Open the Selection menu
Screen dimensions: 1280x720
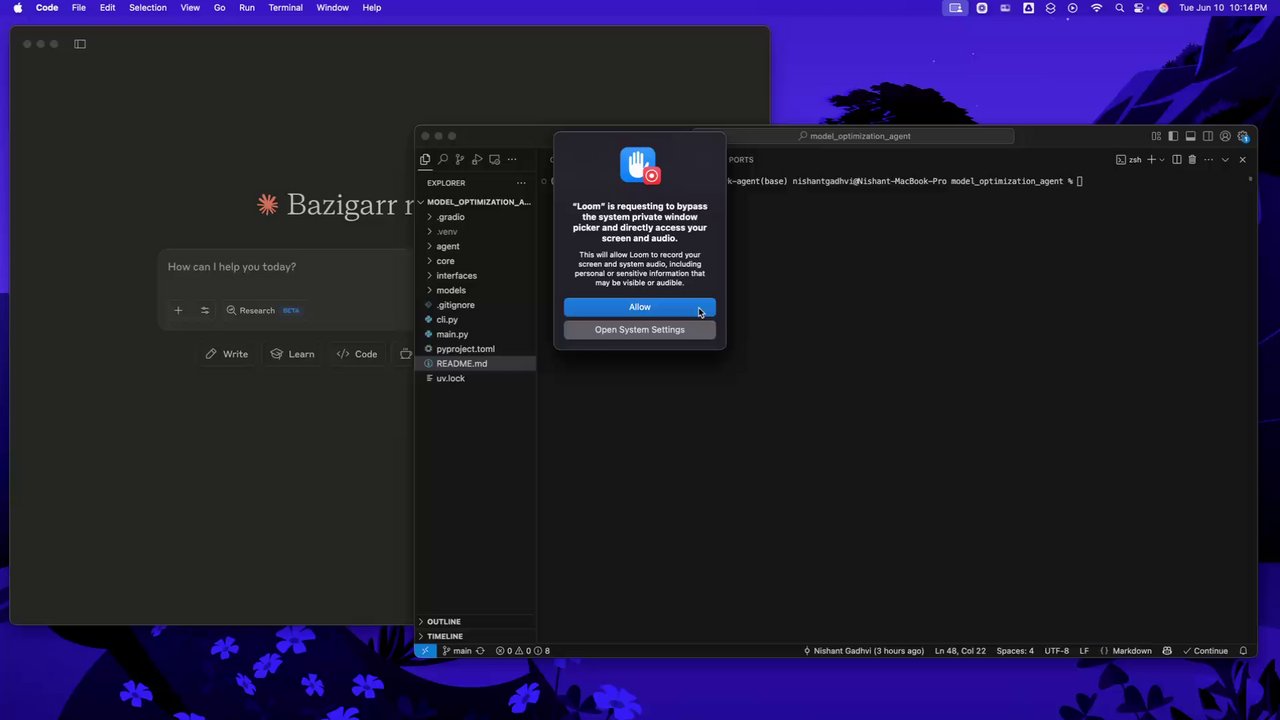click(148, 8)
